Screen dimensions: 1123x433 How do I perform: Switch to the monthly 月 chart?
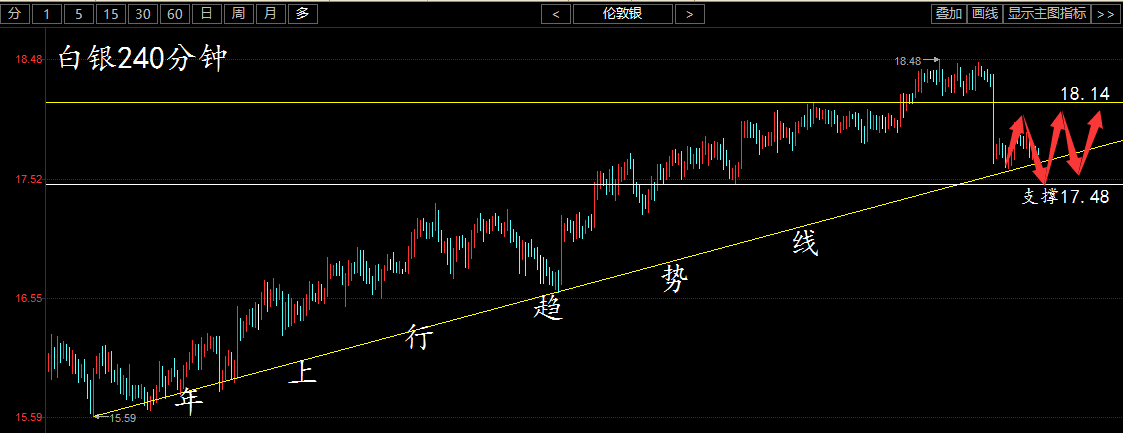click(x=270, y=13)
